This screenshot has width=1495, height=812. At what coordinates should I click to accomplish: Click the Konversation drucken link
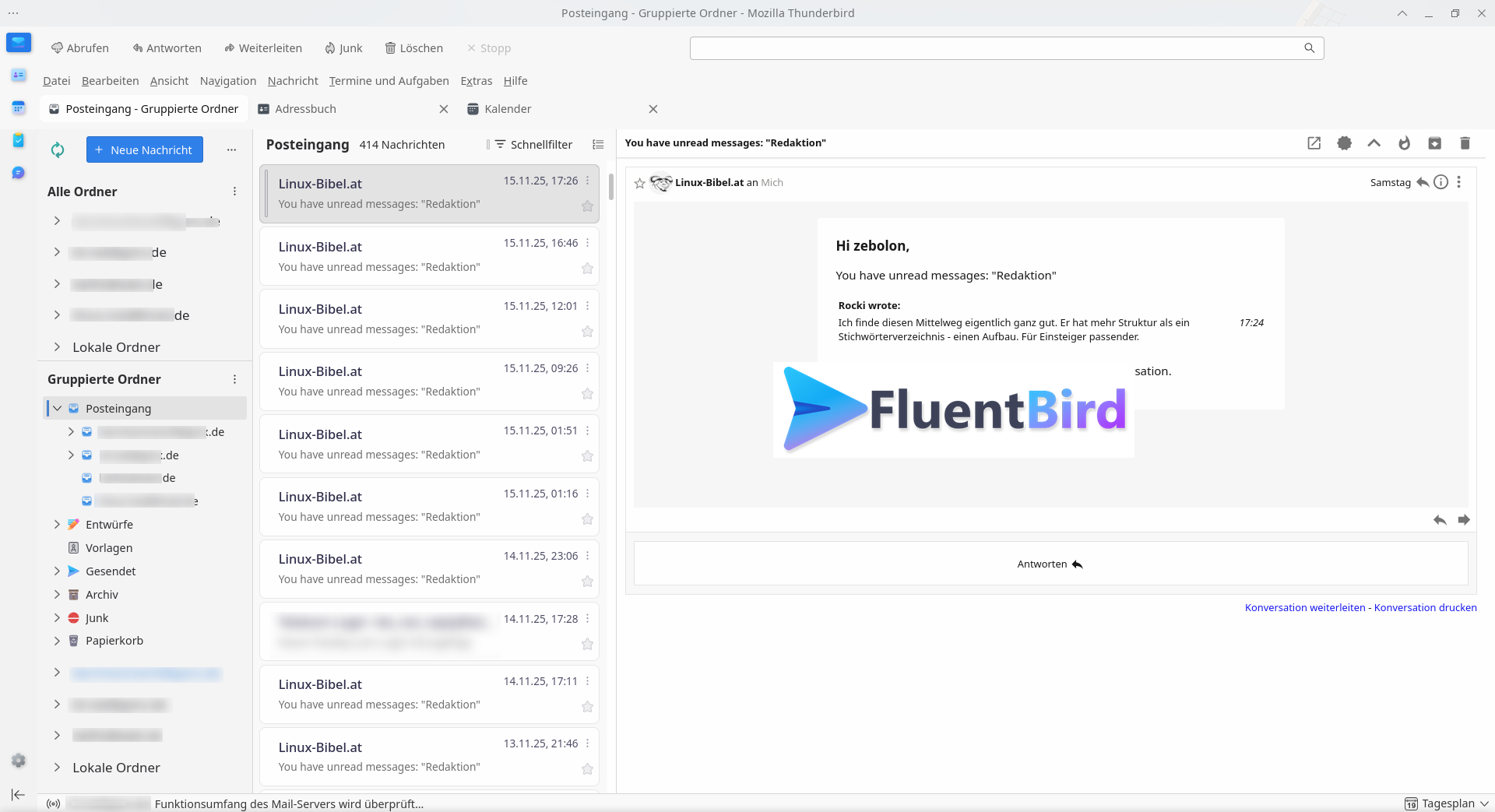(x=1425, y=608)
